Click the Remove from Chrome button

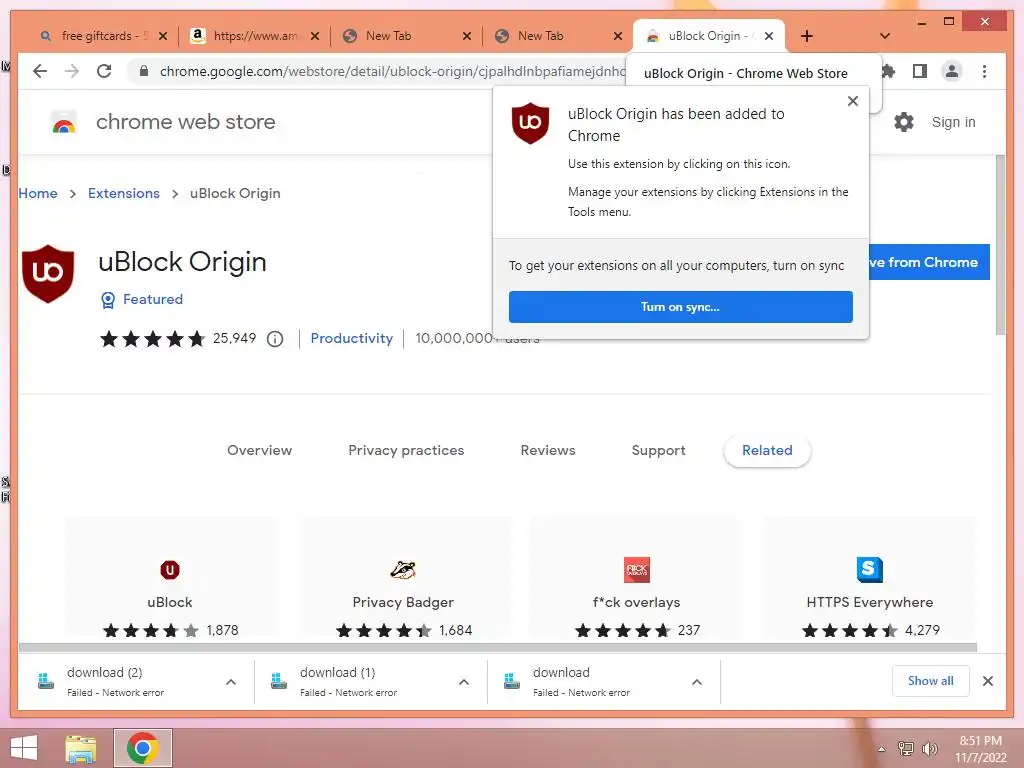(x=929, y=262)
